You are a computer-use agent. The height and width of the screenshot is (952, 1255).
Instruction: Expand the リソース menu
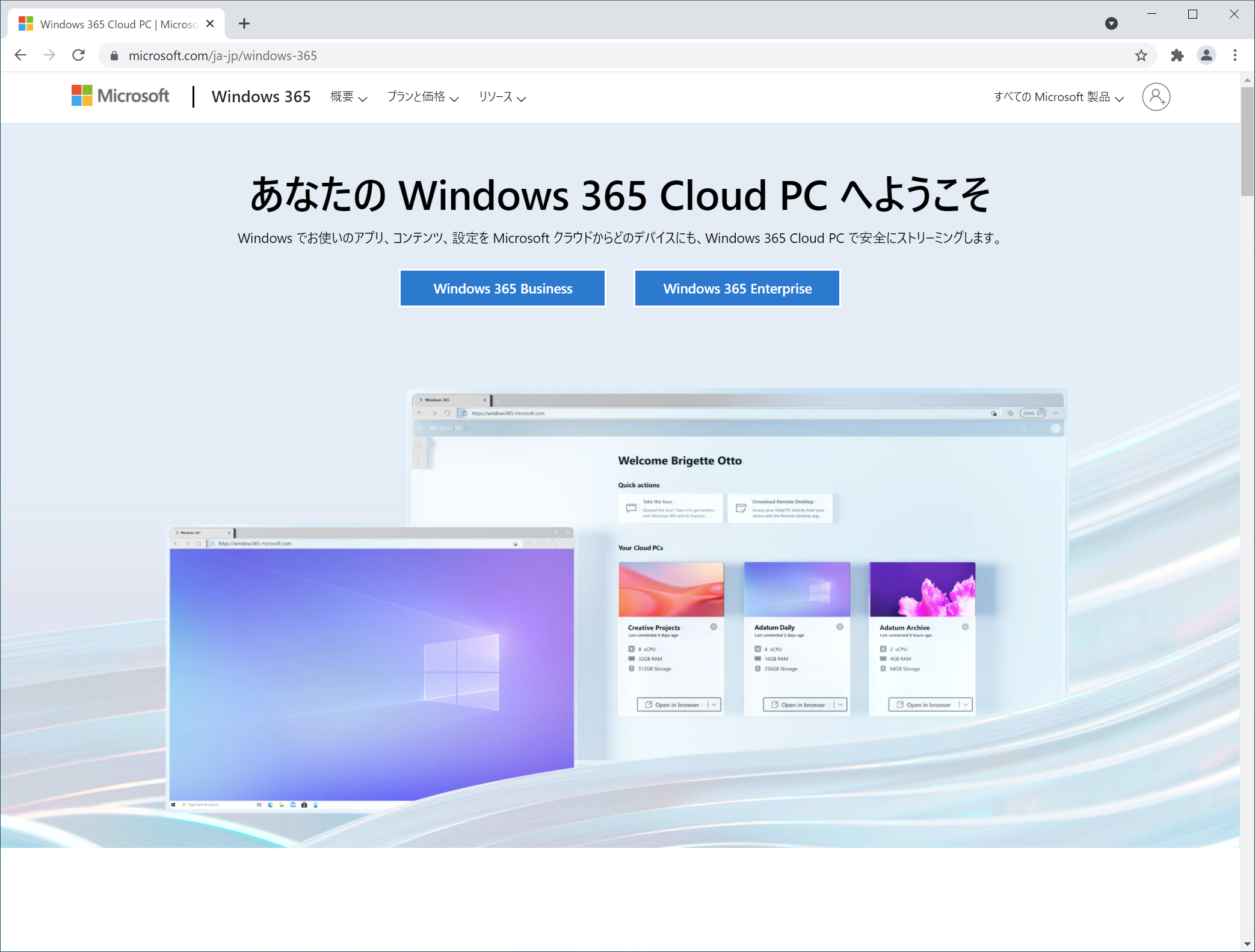(x=502, y=97)
